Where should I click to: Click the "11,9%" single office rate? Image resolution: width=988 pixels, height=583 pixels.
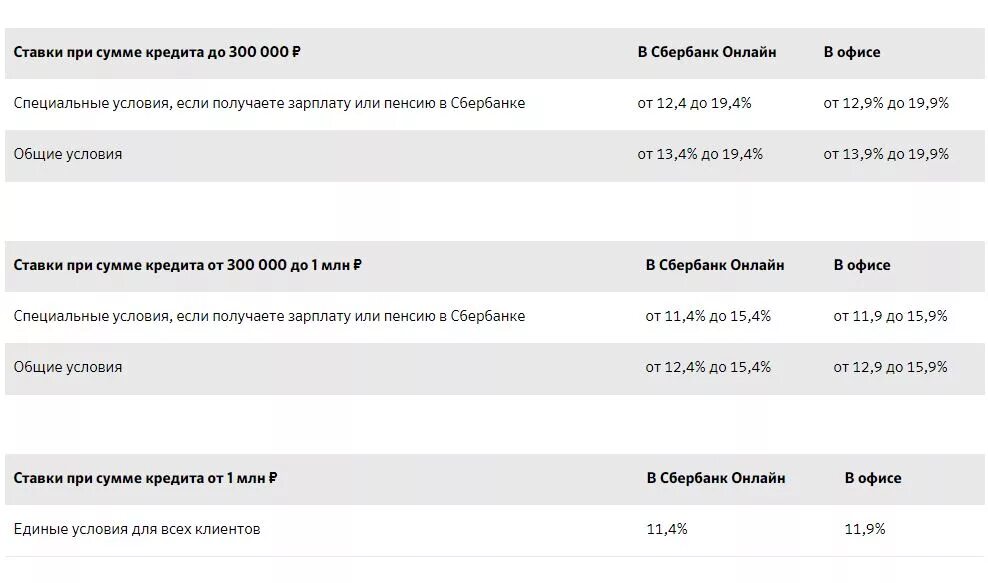(865, 529)
